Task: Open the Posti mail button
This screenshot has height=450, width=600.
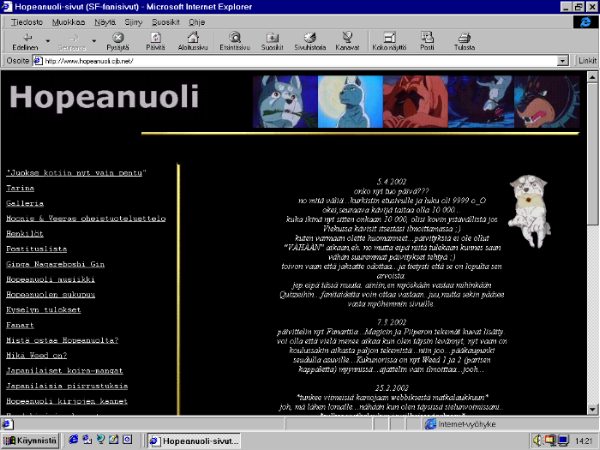Action: click(x=428, y=40)
